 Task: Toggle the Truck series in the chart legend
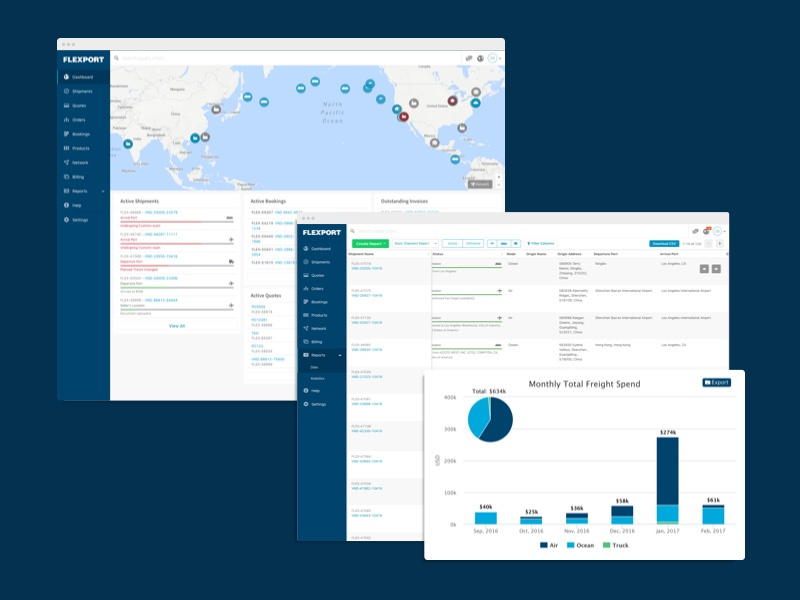616,545
